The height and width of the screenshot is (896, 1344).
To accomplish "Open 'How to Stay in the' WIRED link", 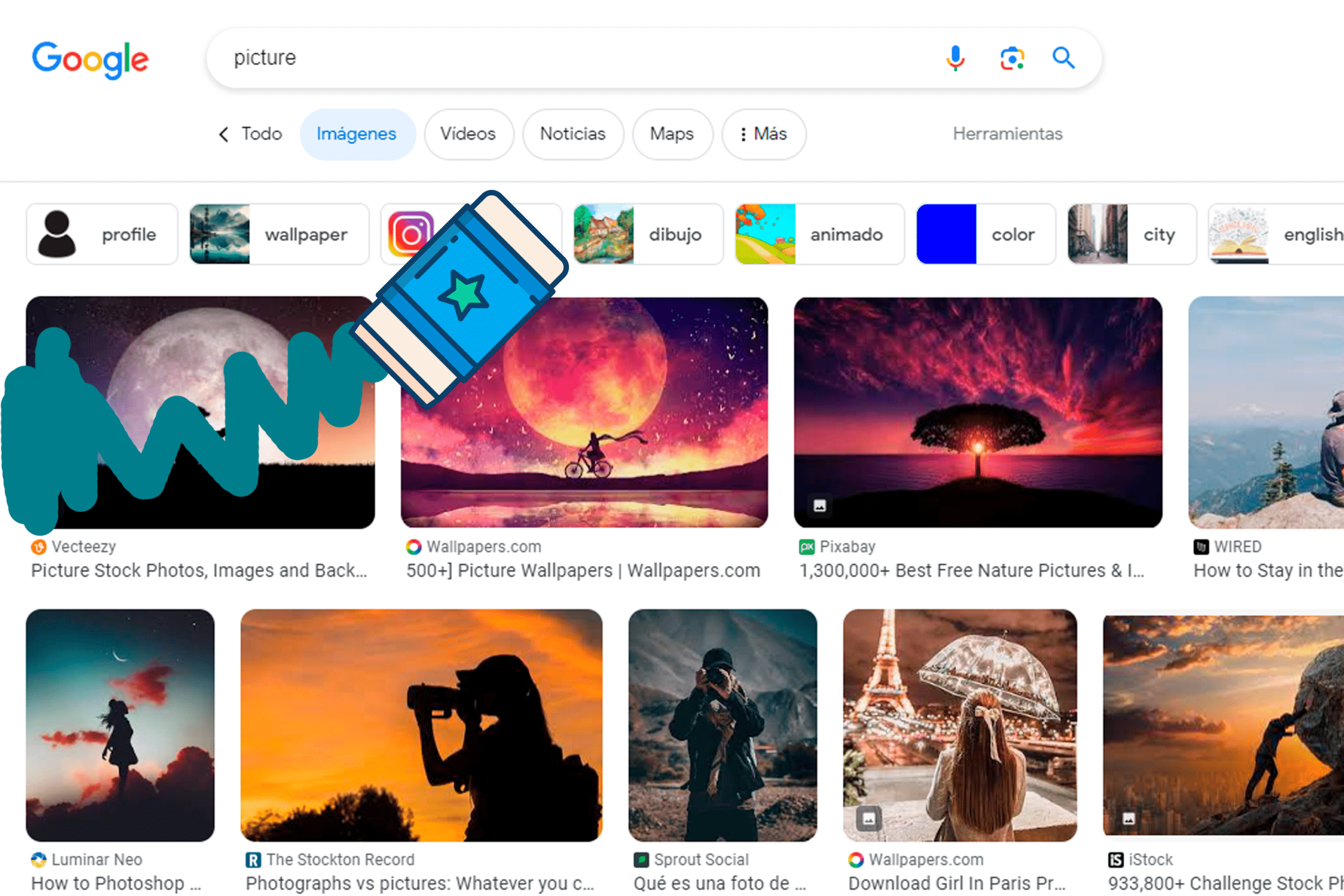I will [1268, 571].
